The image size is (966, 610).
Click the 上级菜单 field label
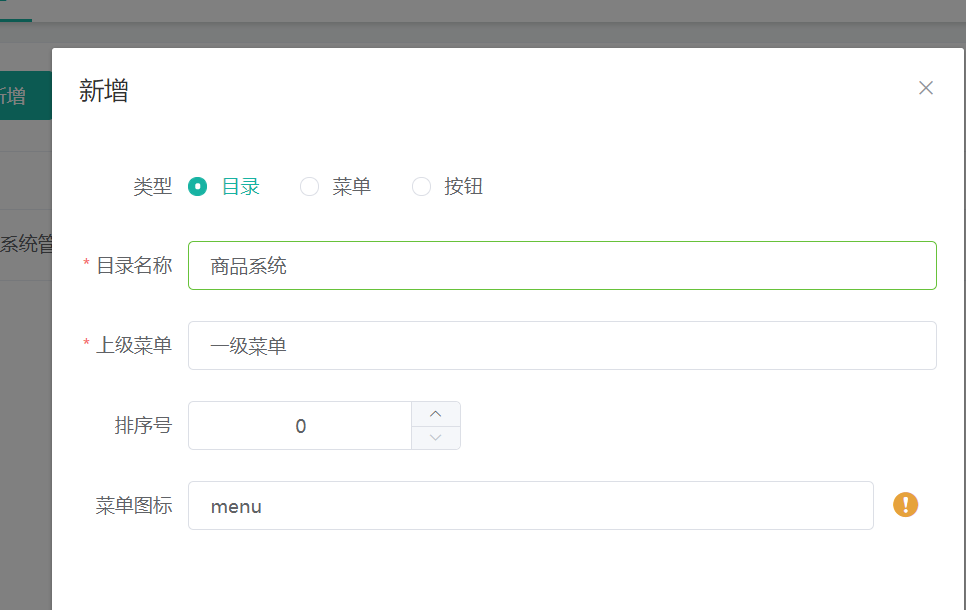(x=134, y=346)
